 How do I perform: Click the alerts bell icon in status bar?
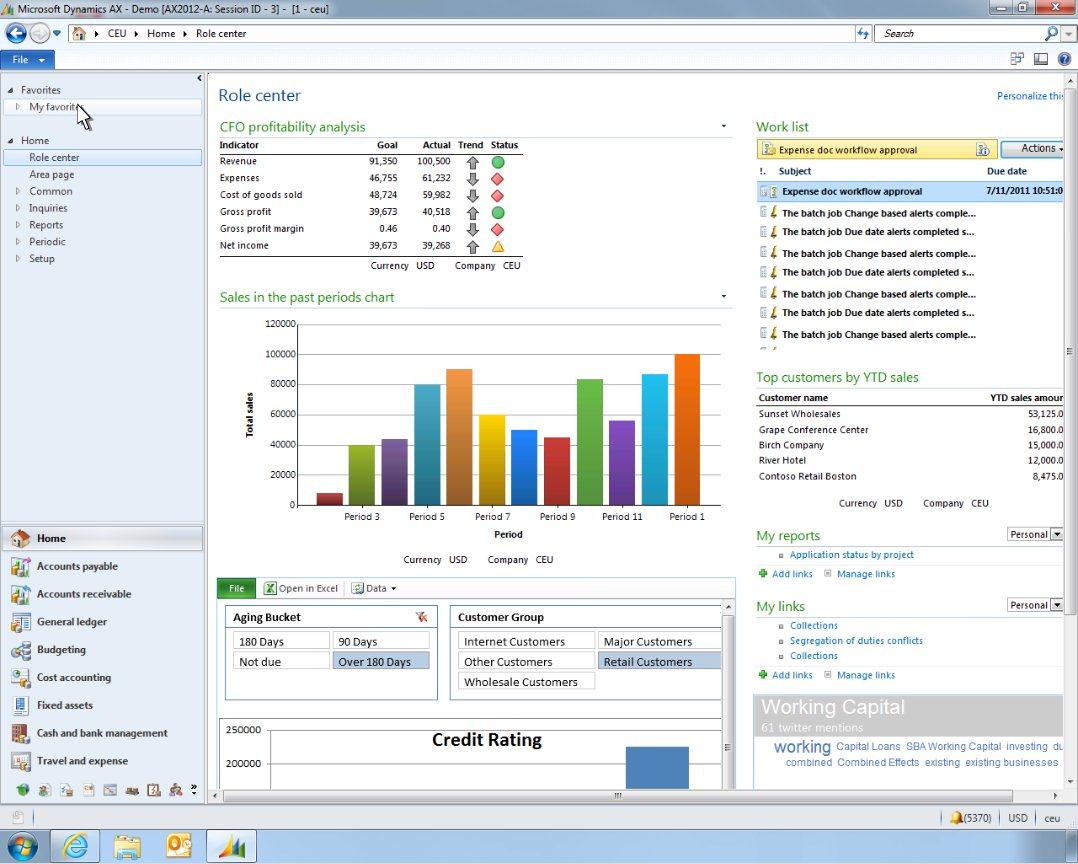coord(956,818)
